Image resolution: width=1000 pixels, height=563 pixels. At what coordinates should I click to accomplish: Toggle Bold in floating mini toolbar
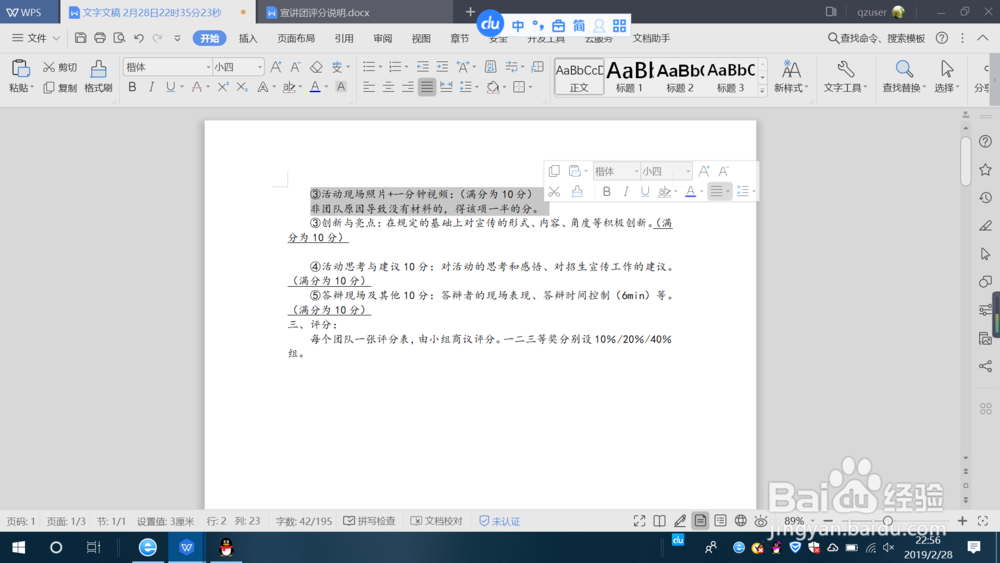607,191
